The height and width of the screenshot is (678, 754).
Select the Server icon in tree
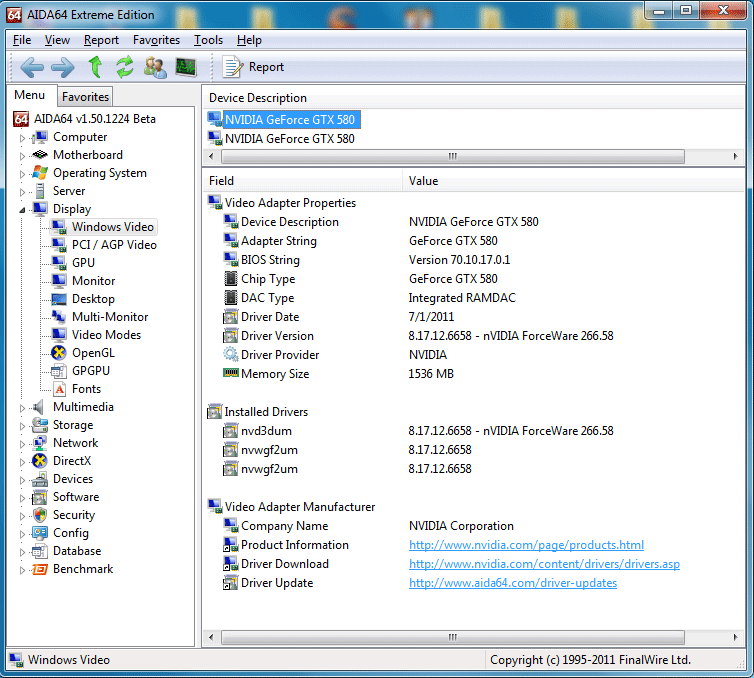(x=40, y=191)
